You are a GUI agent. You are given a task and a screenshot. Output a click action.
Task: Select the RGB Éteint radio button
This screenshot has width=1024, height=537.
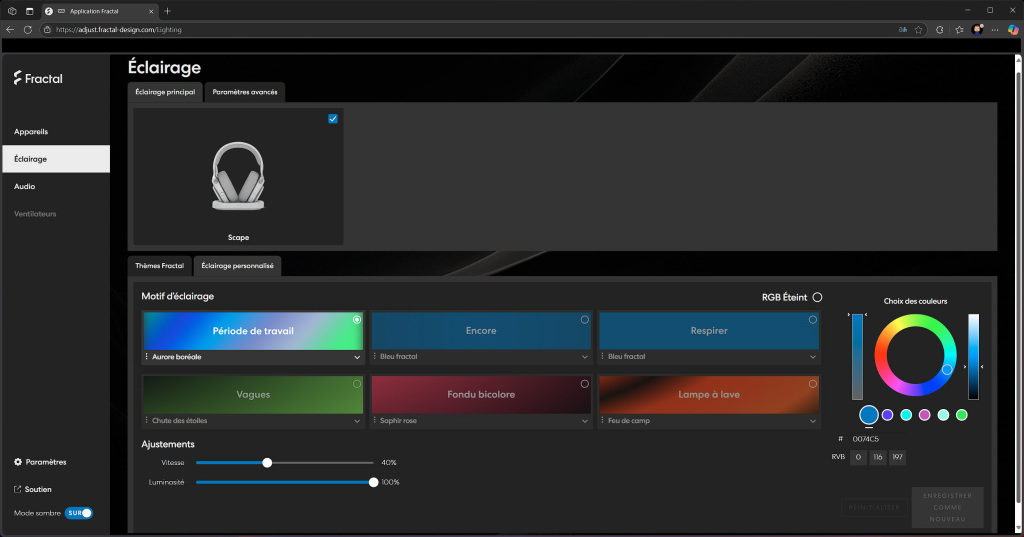coord(817,297)
